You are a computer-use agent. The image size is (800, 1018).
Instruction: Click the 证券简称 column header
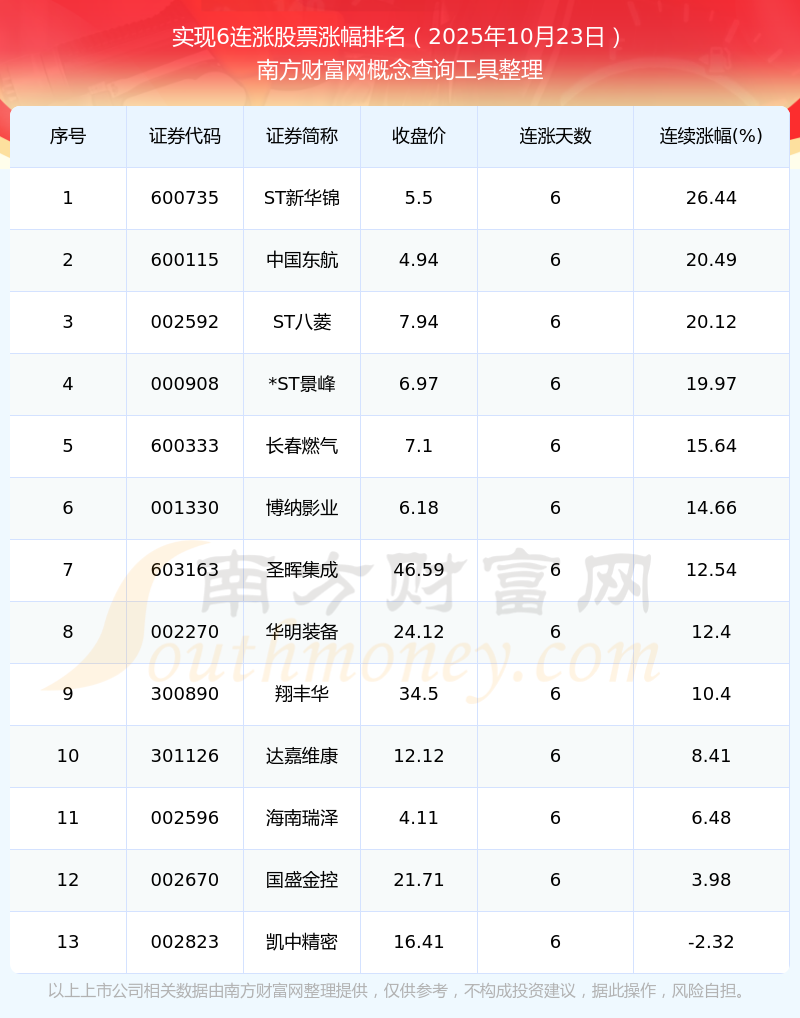coord(302,136)
